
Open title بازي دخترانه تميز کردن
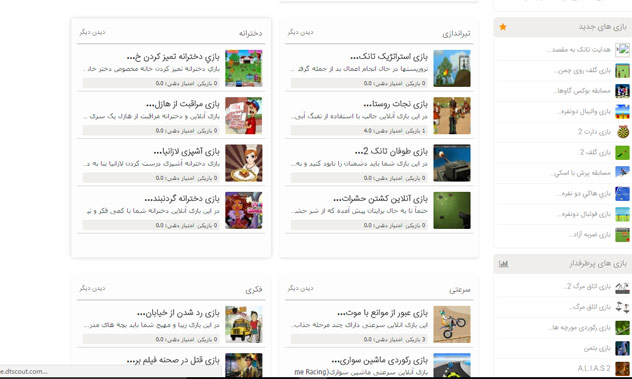point(173,57)
